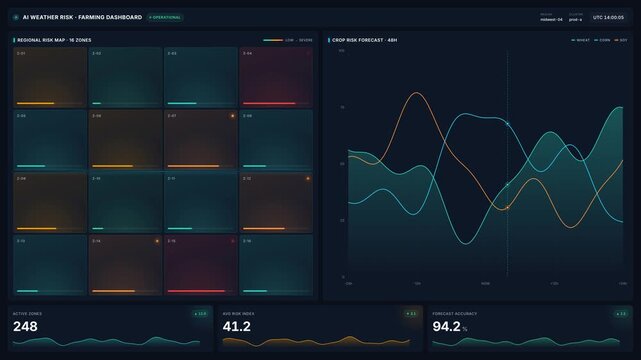
Task: Click the orange alert indicator on zone Z-12
Action: pos(307,179)
